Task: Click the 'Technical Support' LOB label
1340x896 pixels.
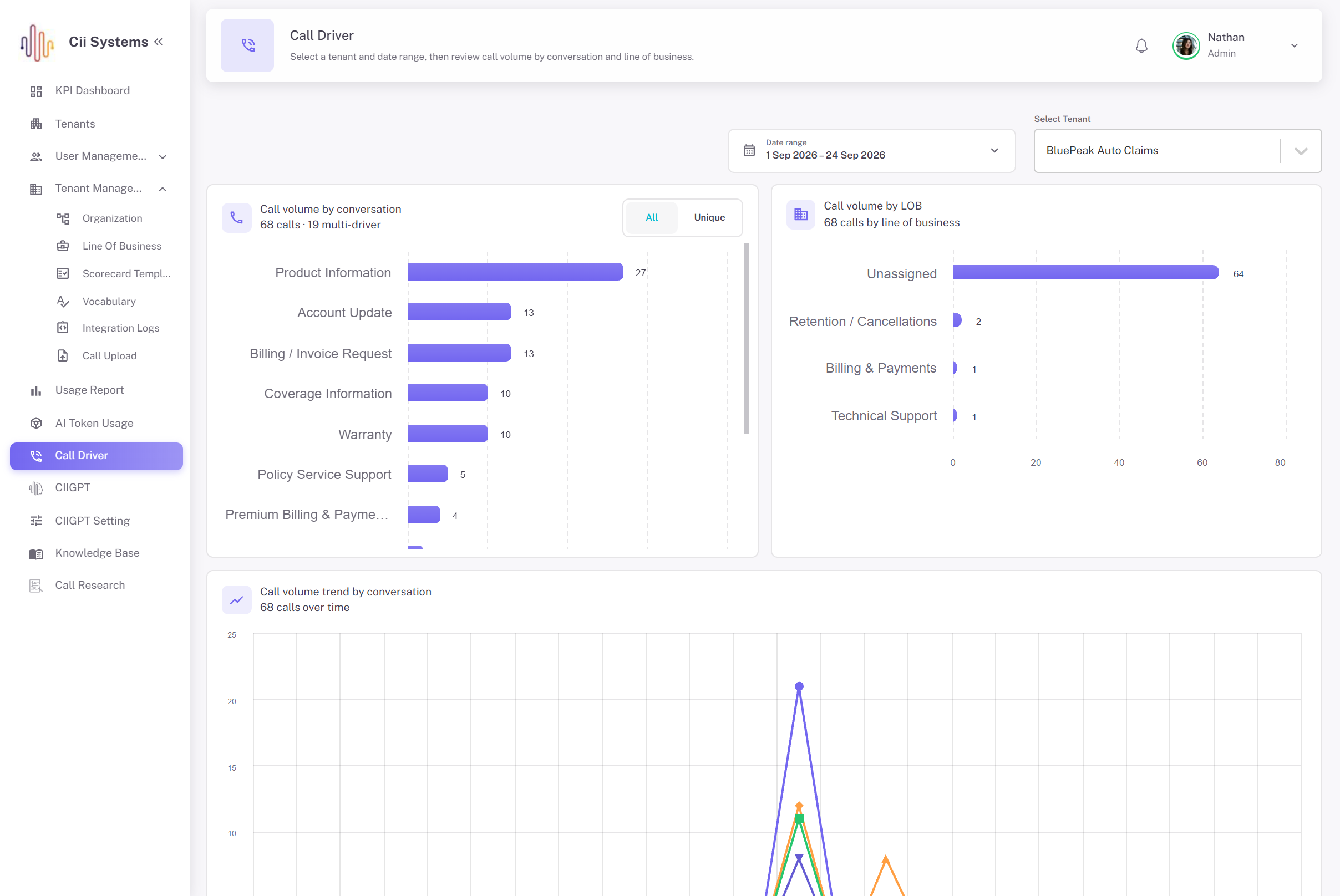Action: pyautogui.click(x=884, y=416)
